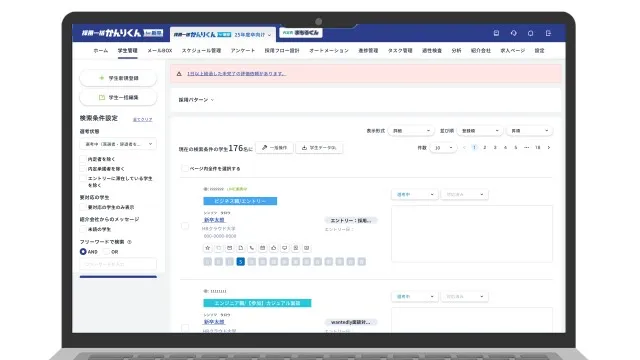Click 学生一括編集 button
Screen dimensions: 640x360
[118, 98]
